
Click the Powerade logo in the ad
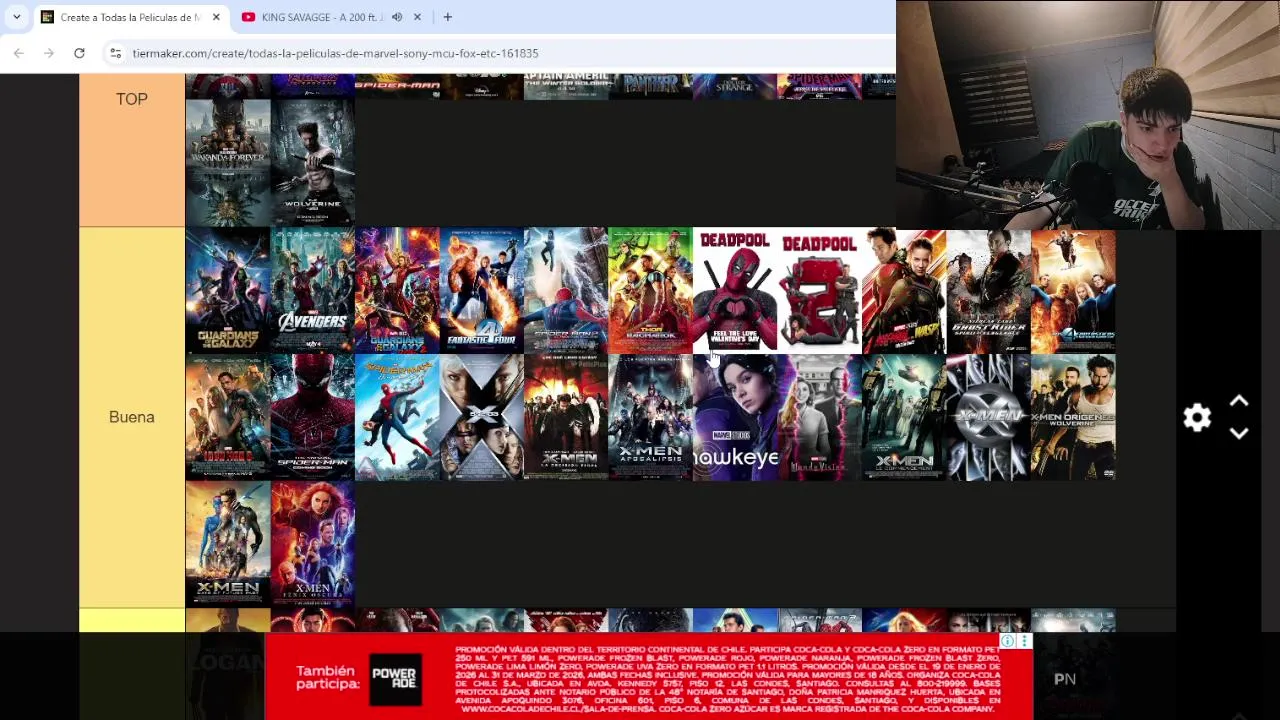[x=394, y=679]
